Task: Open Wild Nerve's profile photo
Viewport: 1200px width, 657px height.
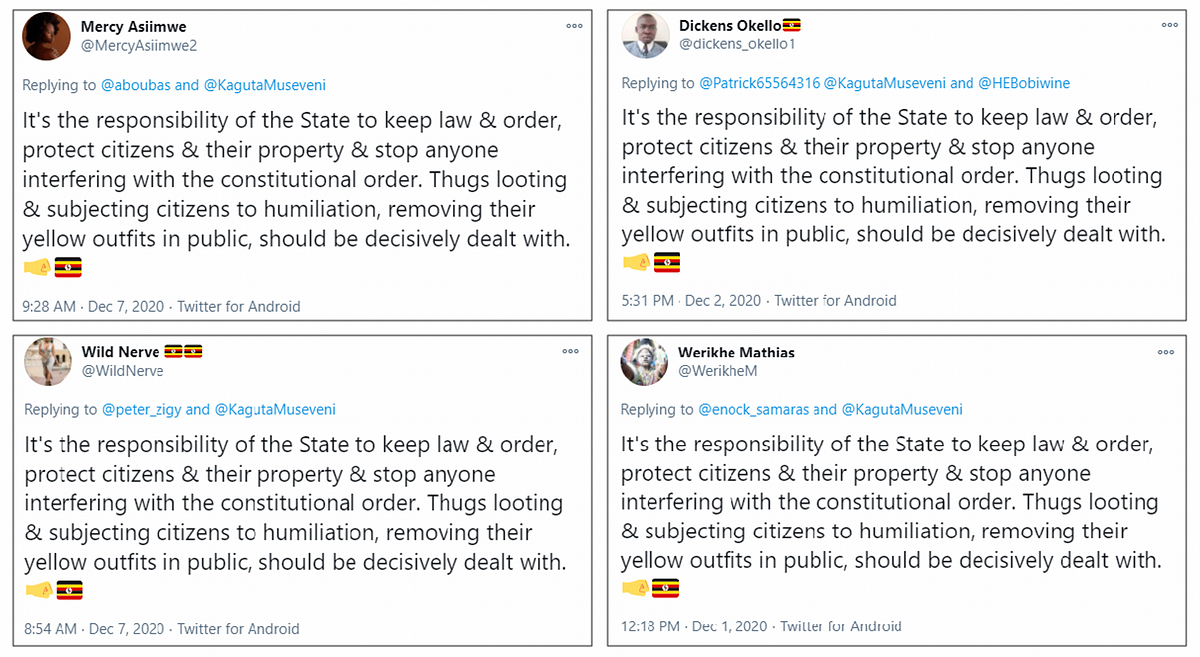Action: [48, 361]
